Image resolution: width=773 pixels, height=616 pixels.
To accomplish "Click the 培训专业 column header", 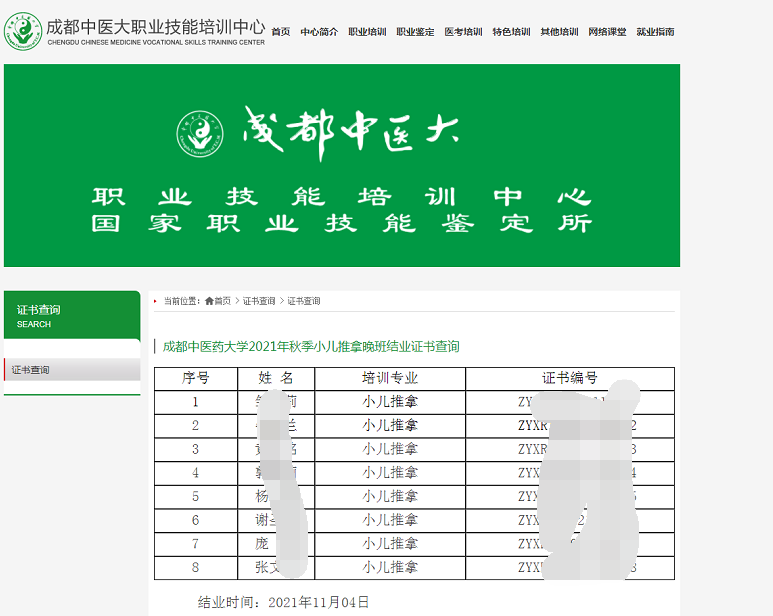I will coord(390,378).
